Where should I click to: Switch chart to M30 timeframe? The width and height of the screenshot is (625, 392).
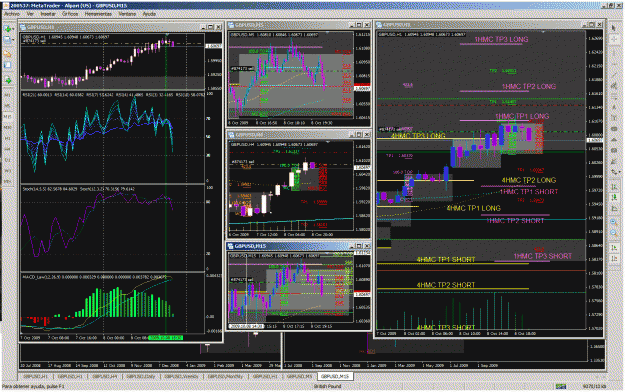coord(8,127)
